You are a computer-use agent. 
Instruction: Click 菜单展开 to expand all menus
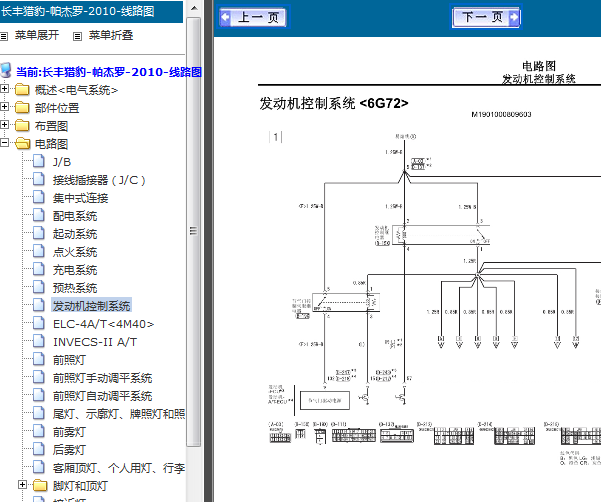click(37, 35)
